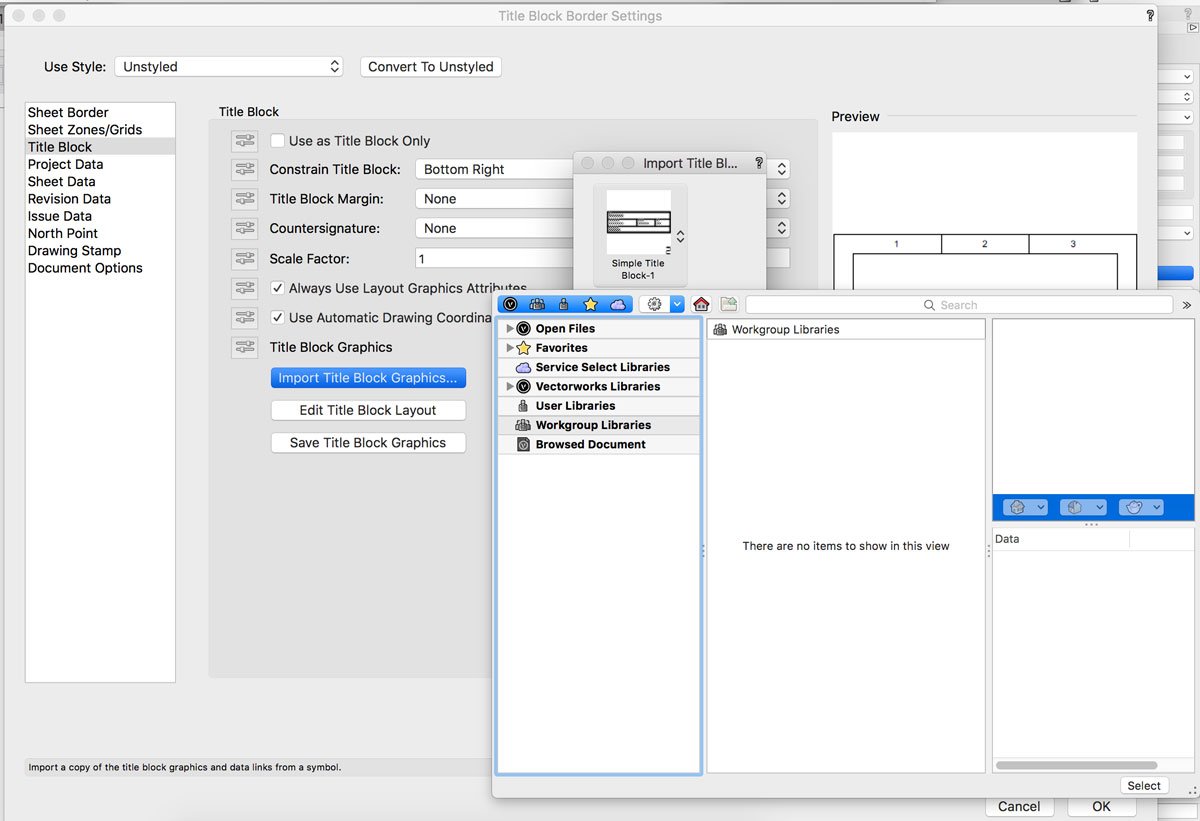Click the Edit Title Block Layout button
Image resolution: width=1200 pixels, height=821 pixels.
368,410
